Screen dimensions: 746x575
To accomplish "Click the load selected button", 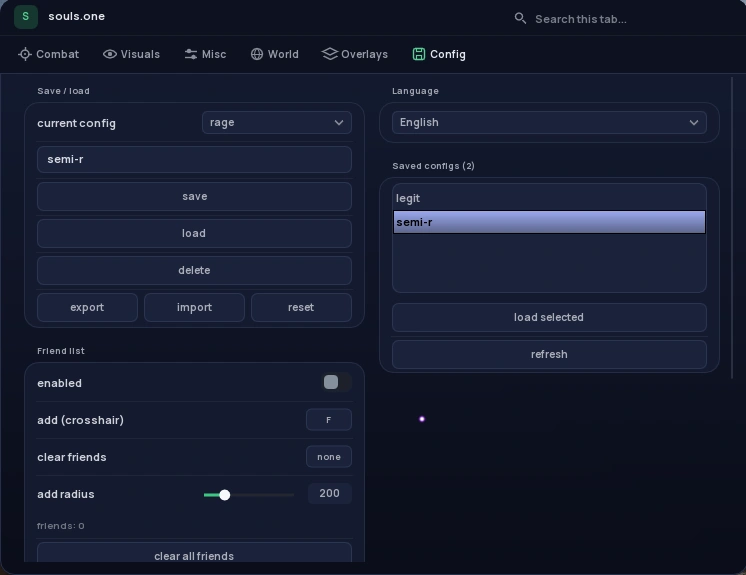I will coord(550,318).
